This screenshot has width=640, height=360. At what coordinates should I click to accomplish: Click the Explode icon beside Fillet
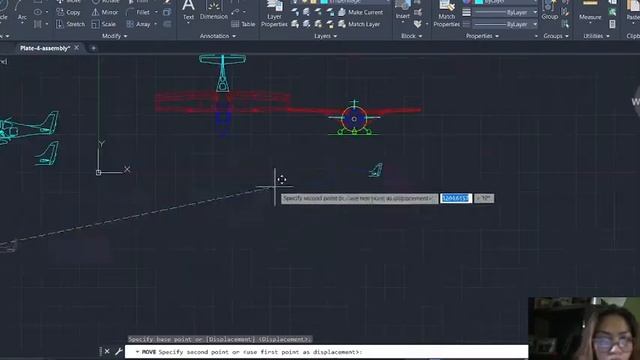coord(167,12)
